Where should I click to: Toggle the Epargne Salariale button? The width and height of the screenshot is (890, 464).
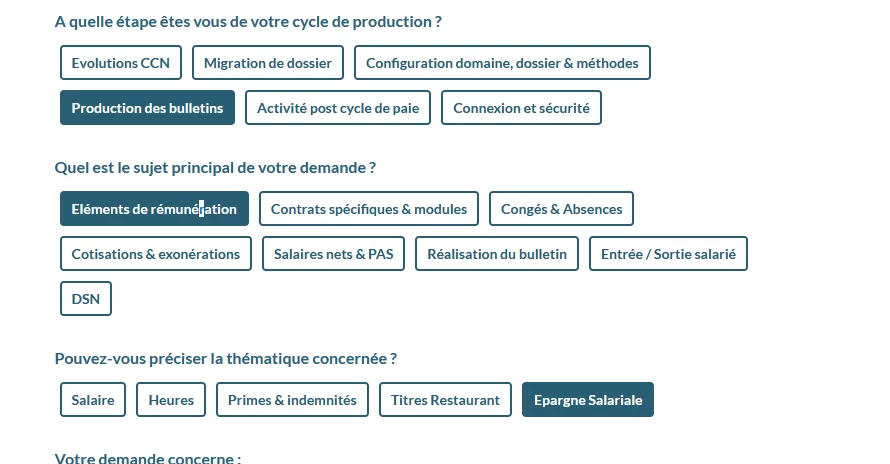[588, 399]
